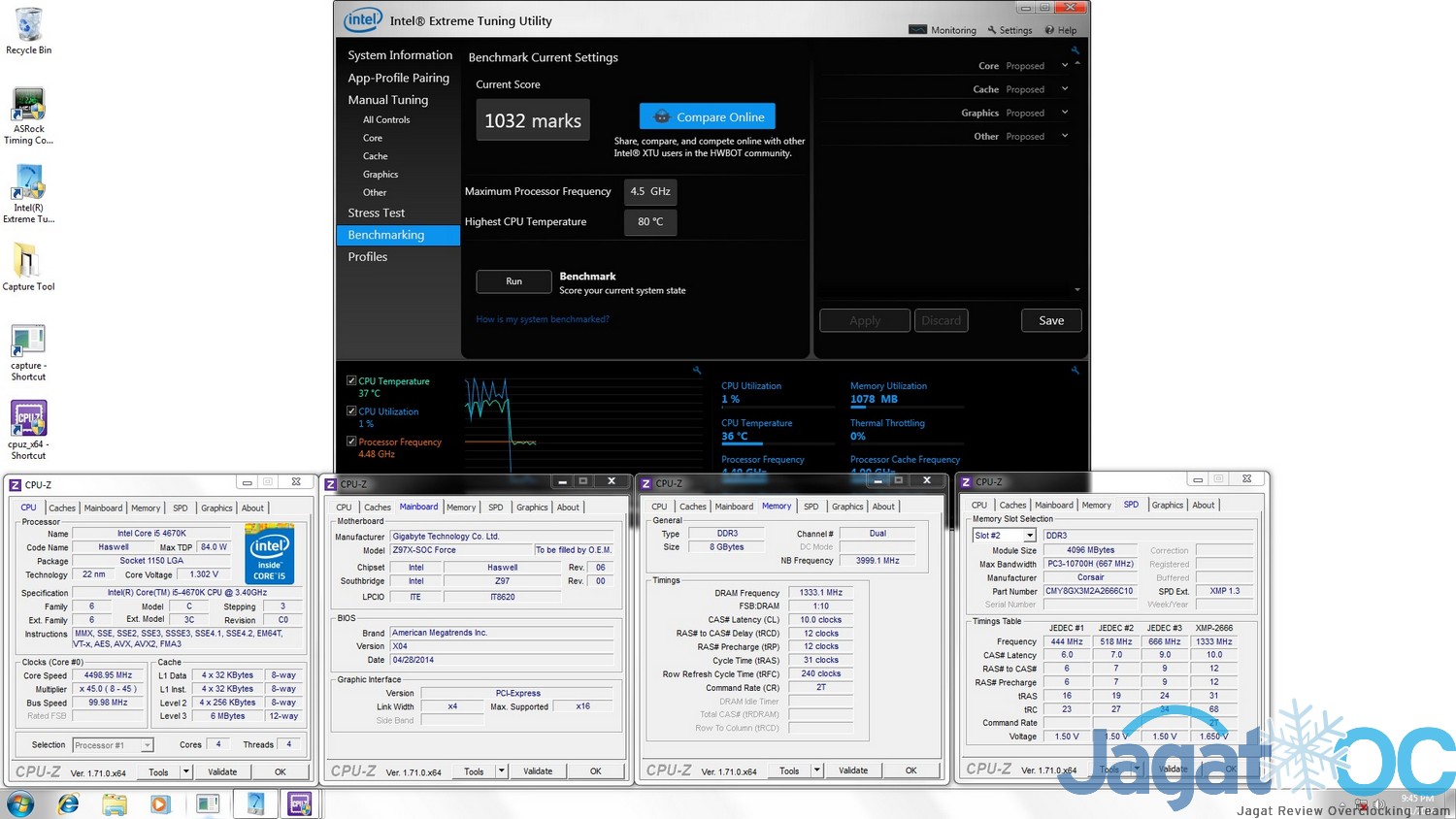Click the Tools button in the CPU-Z mainboard window
1456x819 pixels.
474,771
